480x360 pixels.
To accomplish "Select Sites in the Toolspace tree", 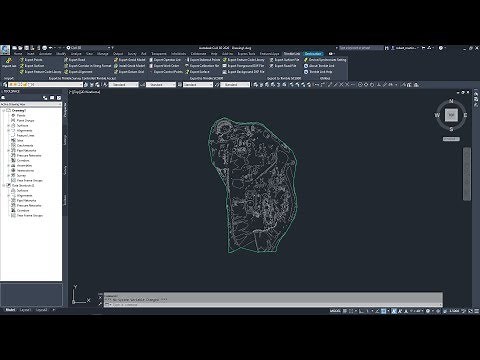I will click(x=20, y=140).
